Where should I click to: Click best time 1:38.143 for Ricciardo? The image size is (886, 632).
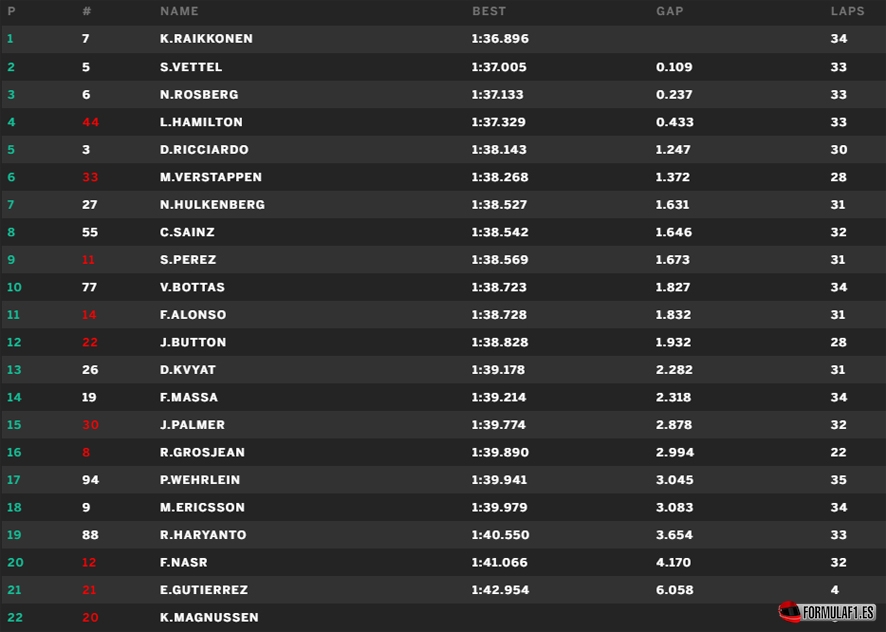click(x=499, y=150)
